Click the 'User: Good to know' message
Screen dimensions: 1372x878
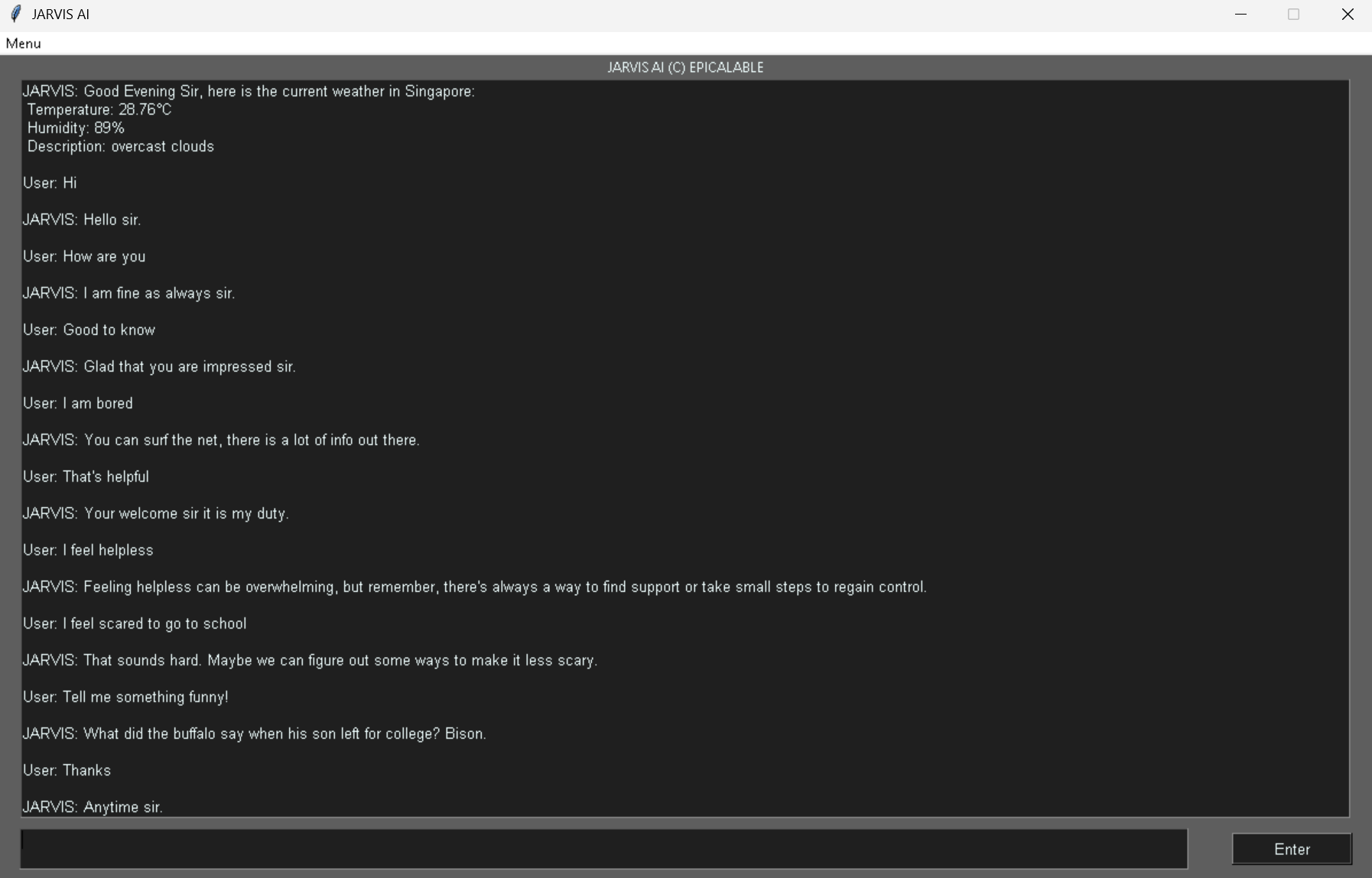(89, 330)
